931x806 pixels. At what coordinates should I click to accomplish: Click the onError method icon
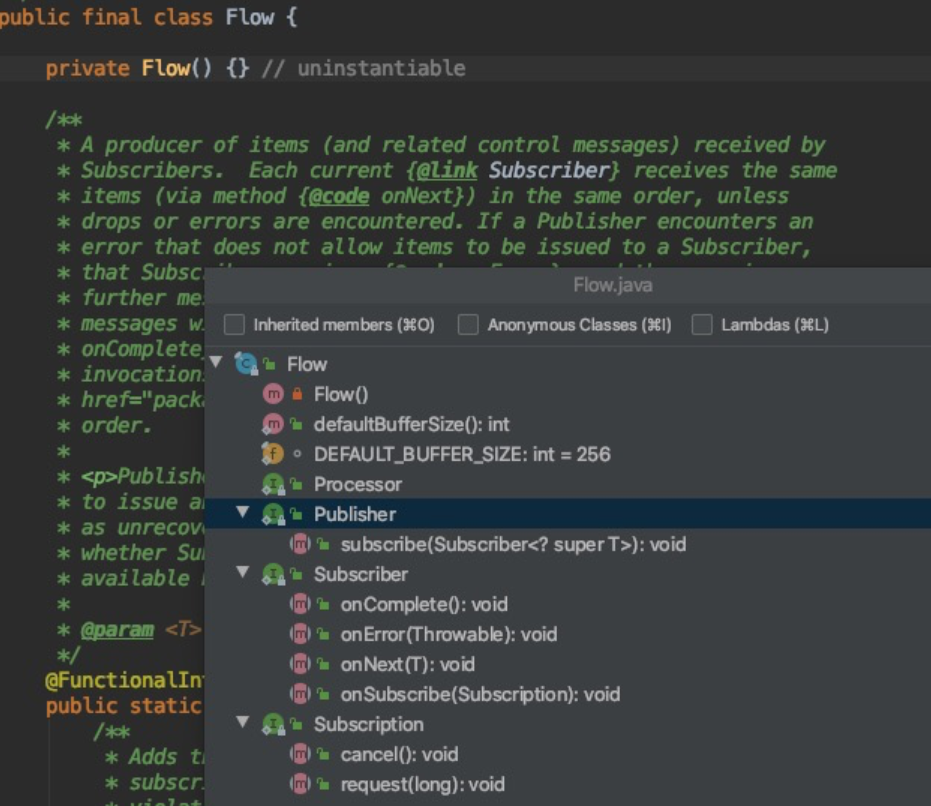point(300,634)
